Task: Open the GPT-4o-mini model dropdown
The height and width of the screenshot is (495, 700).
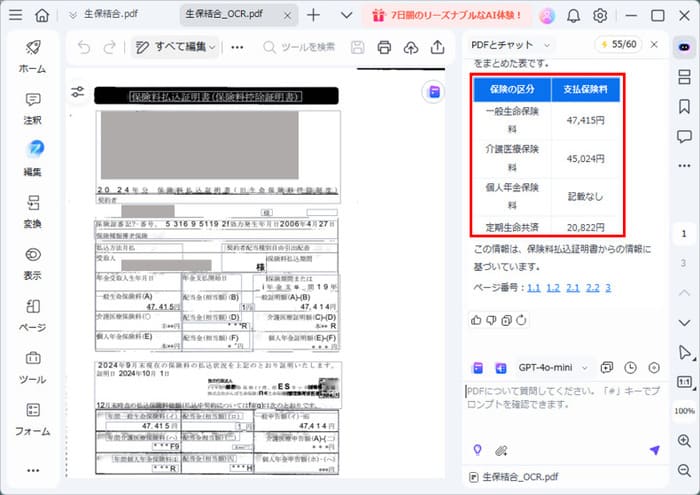Action: 553,367
